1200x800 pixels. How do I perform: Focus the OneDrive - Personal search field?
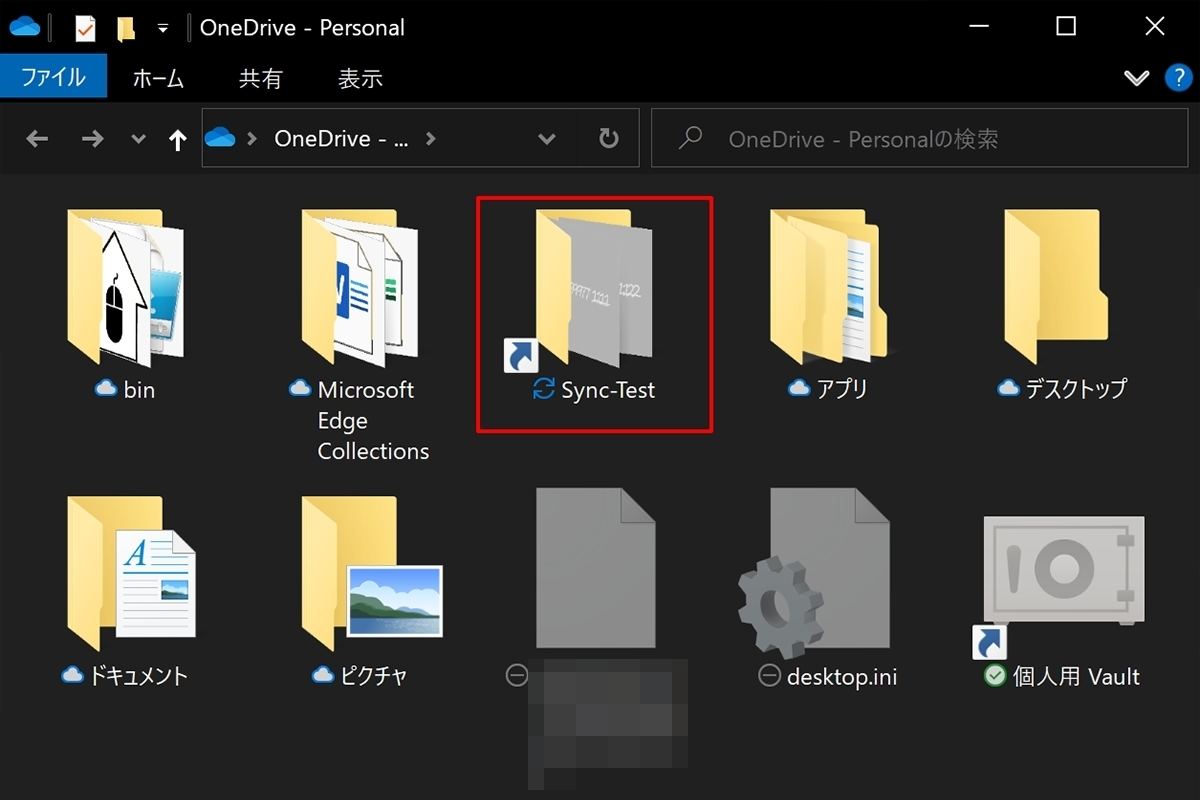tap(919, 138)
